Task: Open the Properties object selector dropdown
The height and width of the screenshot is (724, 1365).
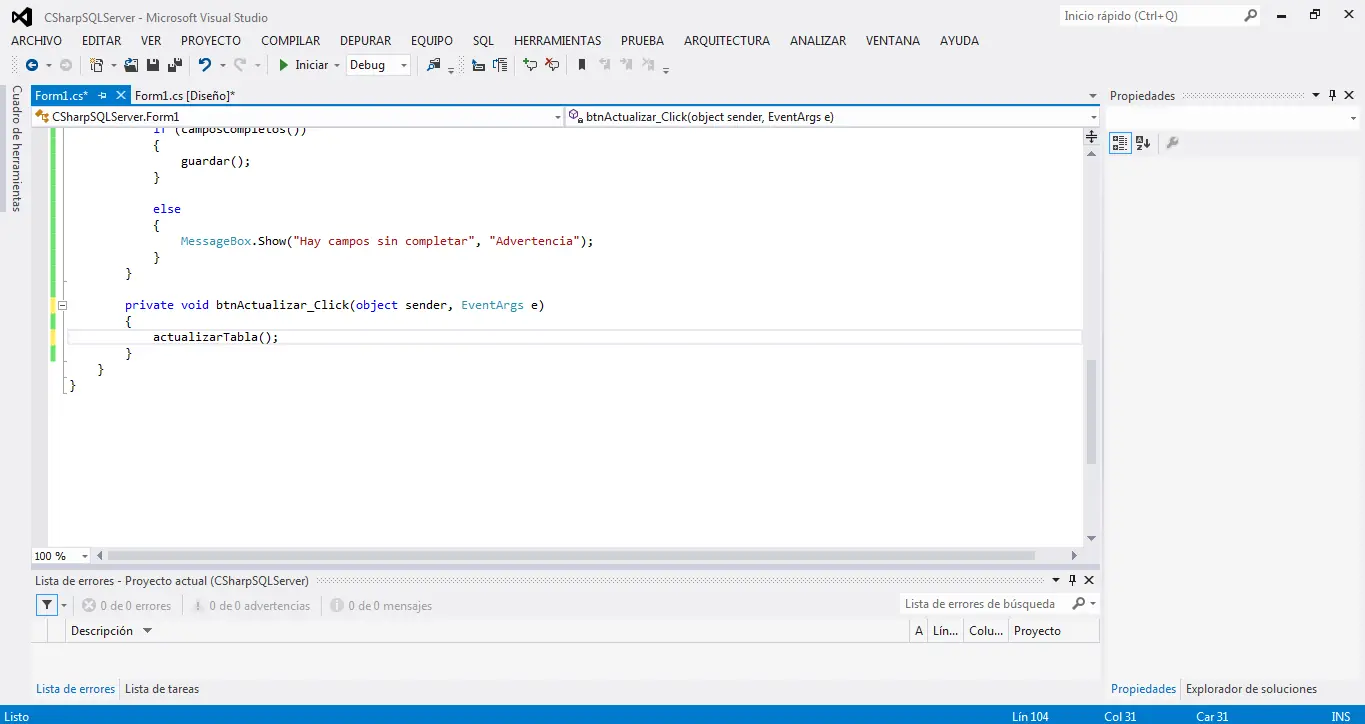Action: pos(1353,118)
